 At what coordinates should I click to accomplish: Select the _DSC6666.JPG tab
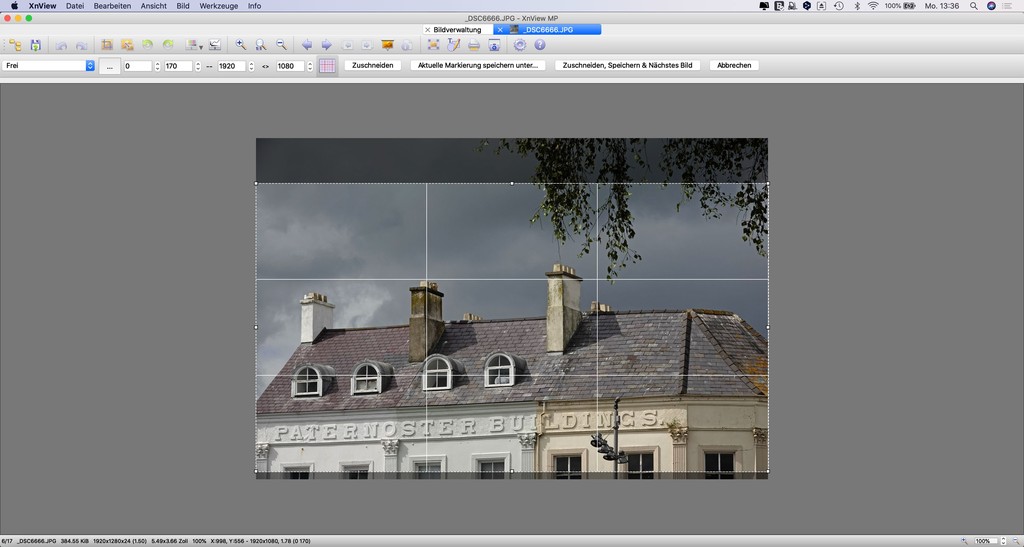click(x=548, y=30)
